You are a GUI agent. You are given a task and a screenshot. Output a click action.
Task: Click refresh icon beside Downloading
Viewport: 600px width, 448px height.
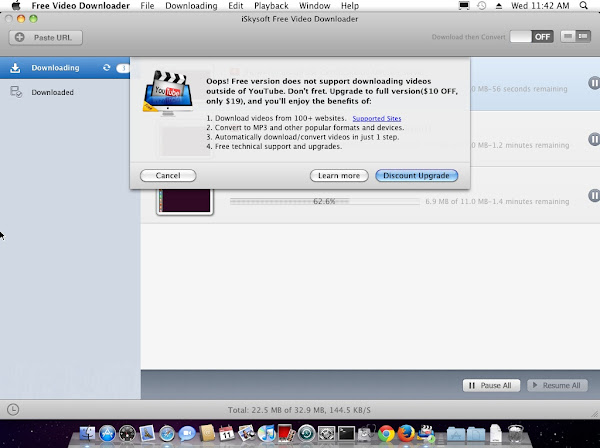coord(106,68)
